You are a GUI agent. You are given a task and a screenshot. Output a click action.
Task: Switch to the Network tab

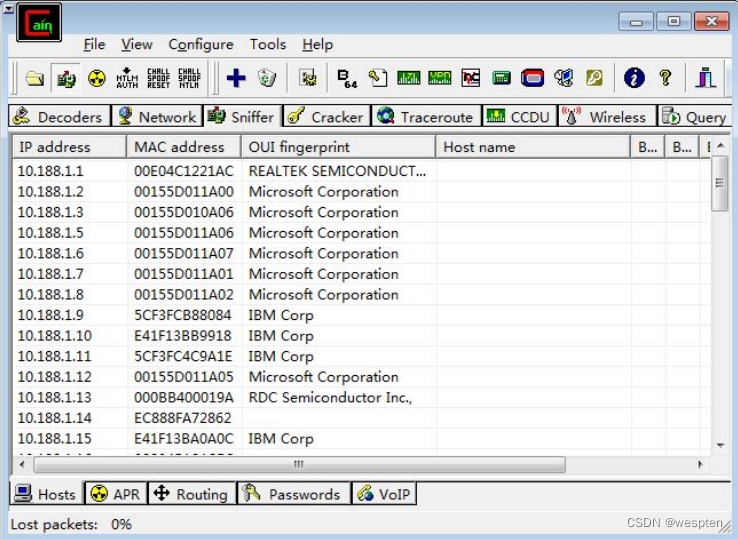click(x=158, y=116)
